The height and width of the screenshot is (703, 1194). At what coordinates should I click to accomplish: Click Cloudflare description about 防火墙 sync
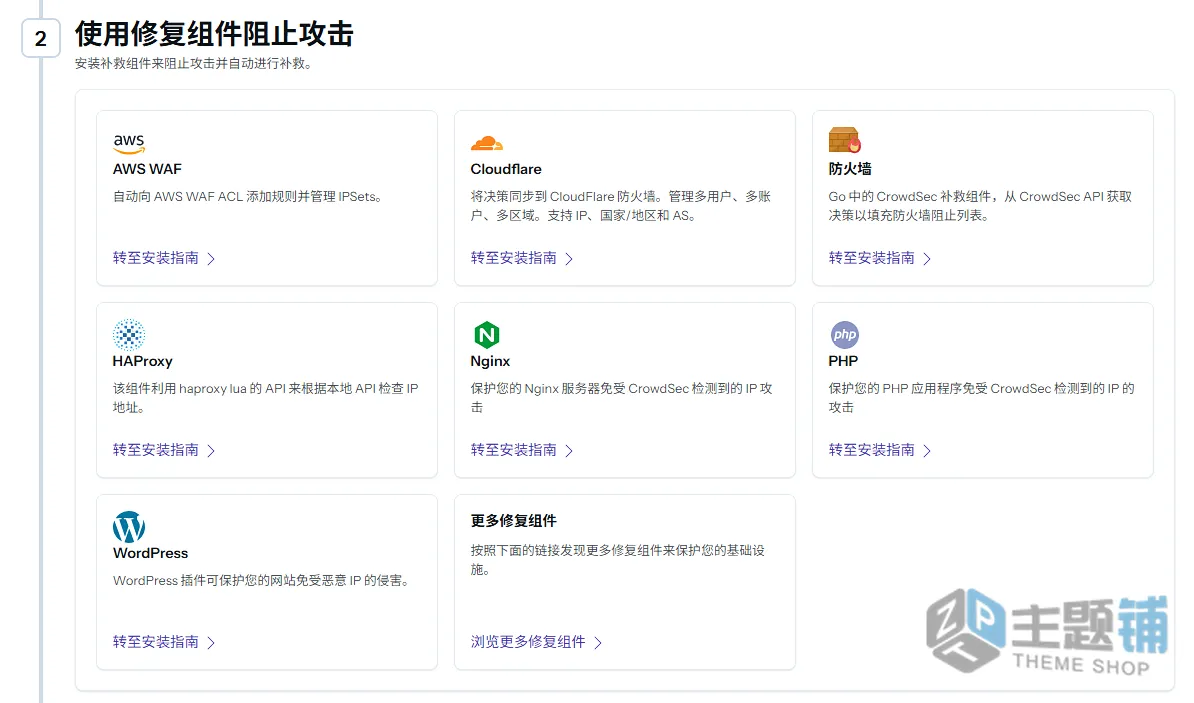pos(621,206)
